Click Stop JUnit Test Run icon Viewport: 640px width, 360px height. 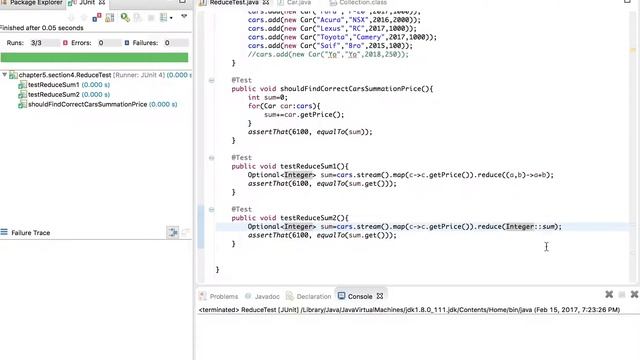[151, 18]
